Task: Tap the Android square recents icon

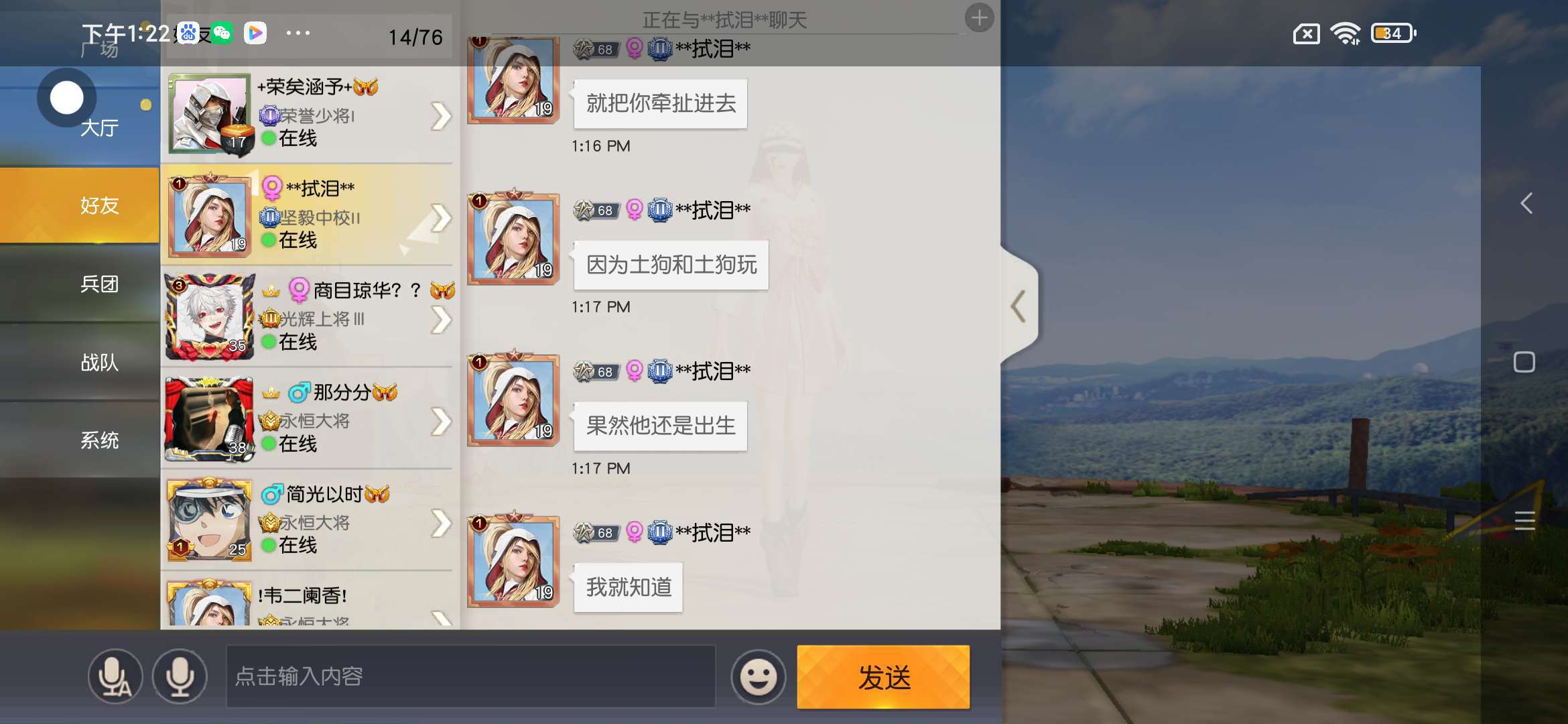Action: (1524, 362)
